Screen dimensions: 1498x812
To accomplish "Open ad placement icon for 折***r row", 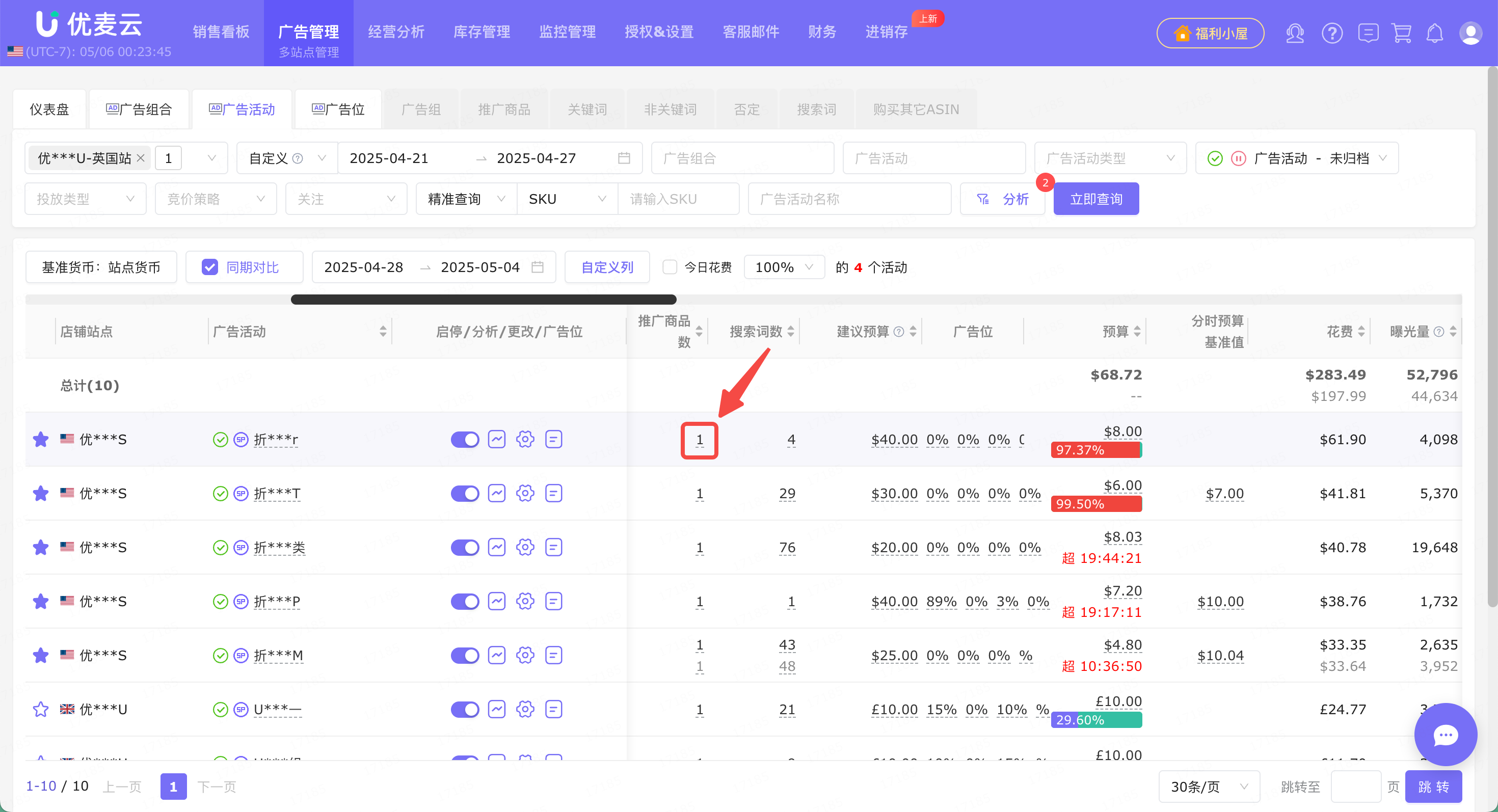I will tap(553, 440).
